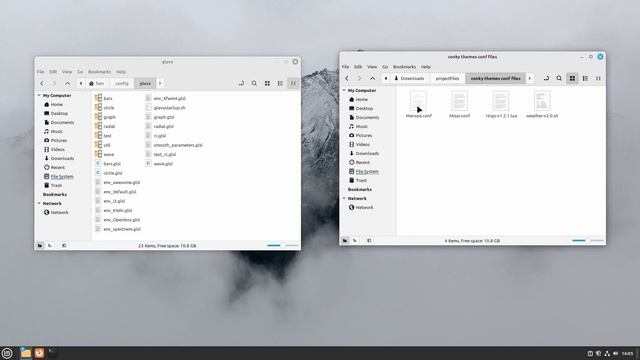Show tree view in conky themes status bar
This screenshot has height=360, width=640.
coord(355,241)
